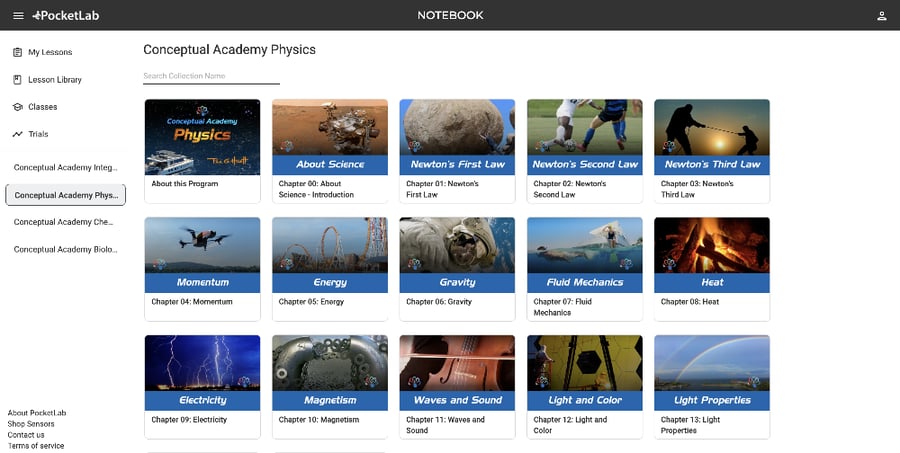Click 'Chapter 05: Energy' text
900x453 pixels.
pyautogui.click(x=311, y=301)
